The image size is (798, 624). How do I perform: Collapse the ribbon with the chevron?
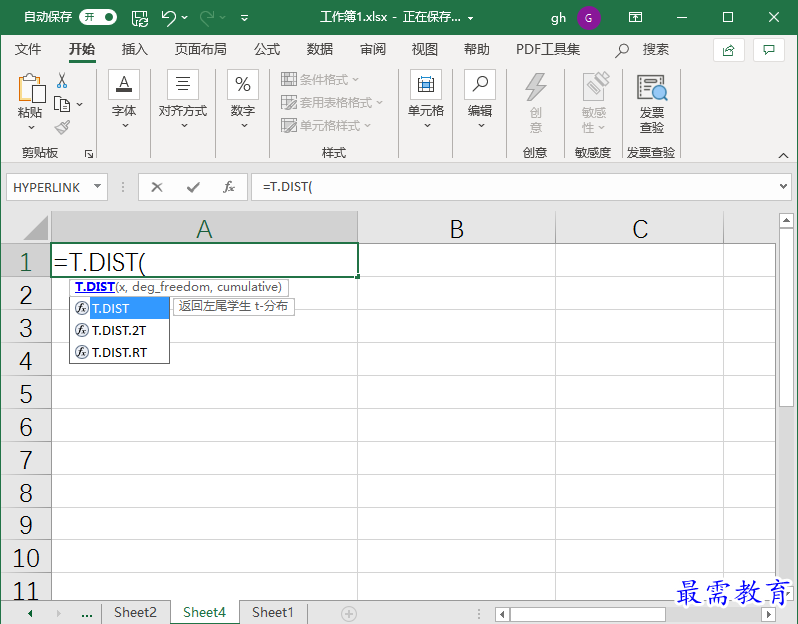pyautogui.click(x=783, y=155)
